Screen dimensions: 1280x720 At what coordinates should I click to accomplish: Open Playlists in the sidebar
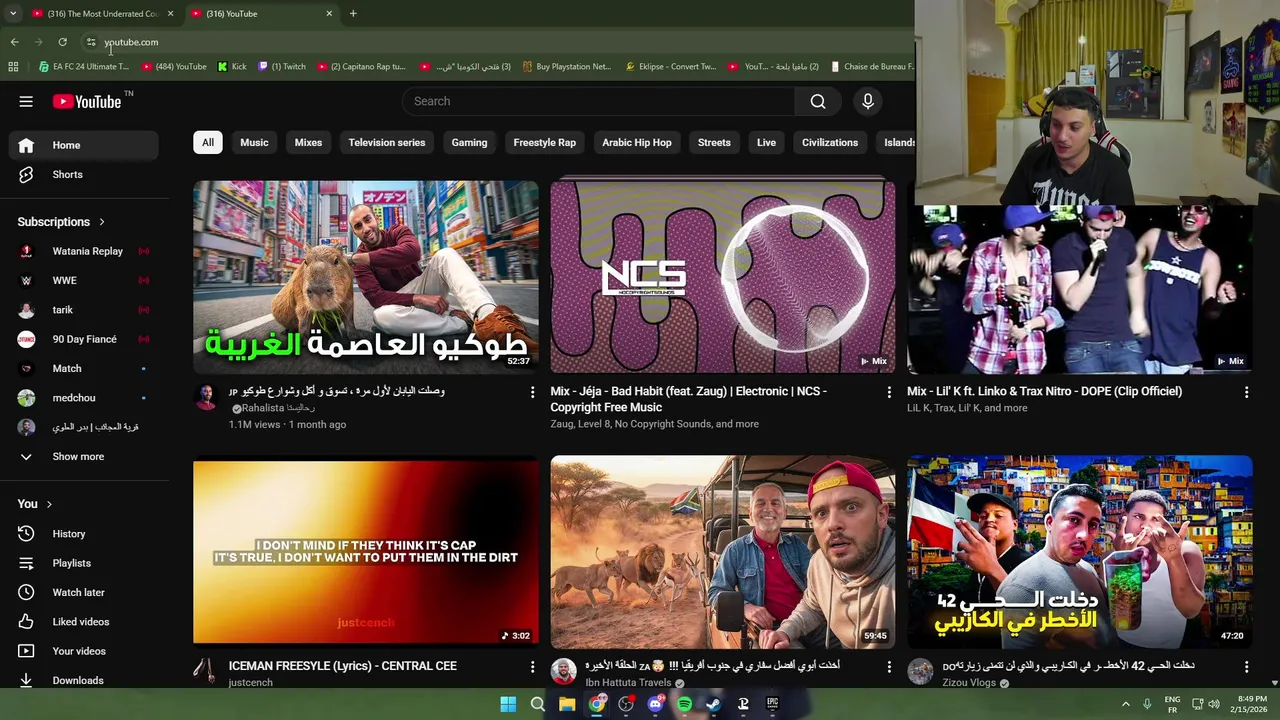84,563
